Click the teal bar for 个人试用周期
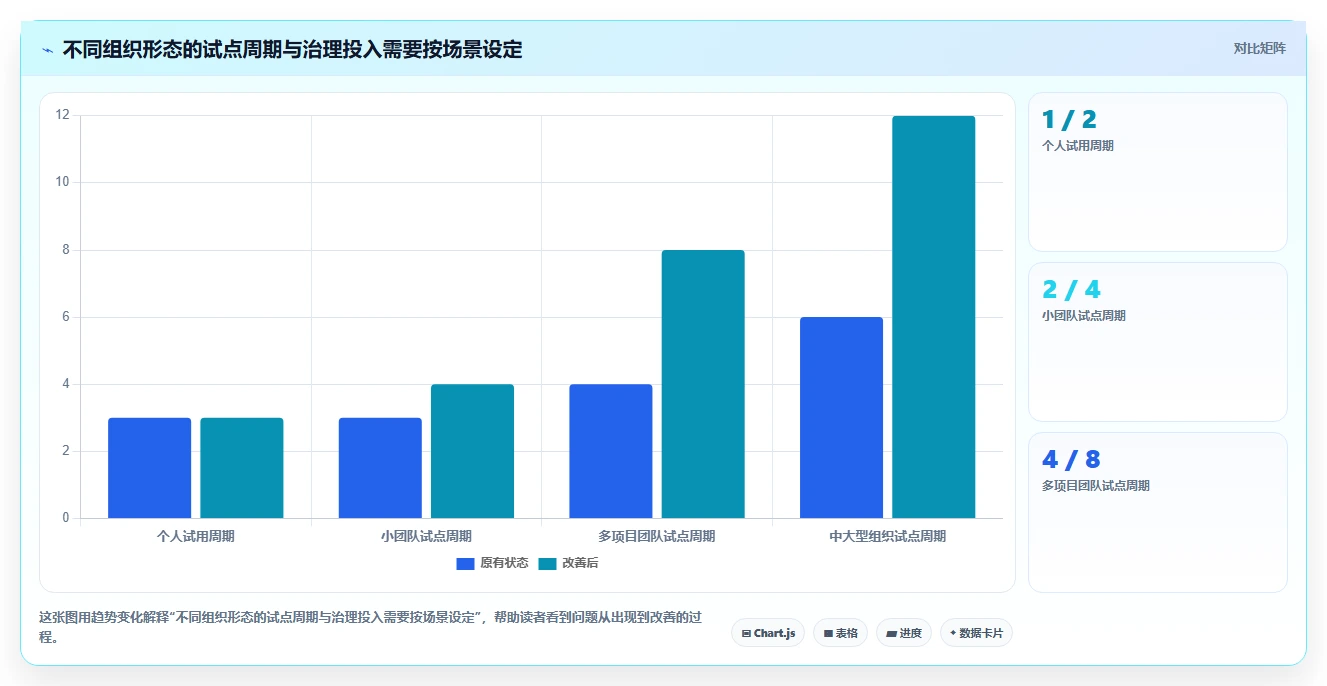The width and height of the screenshot is (1327, 686). (x=242, y=468)
